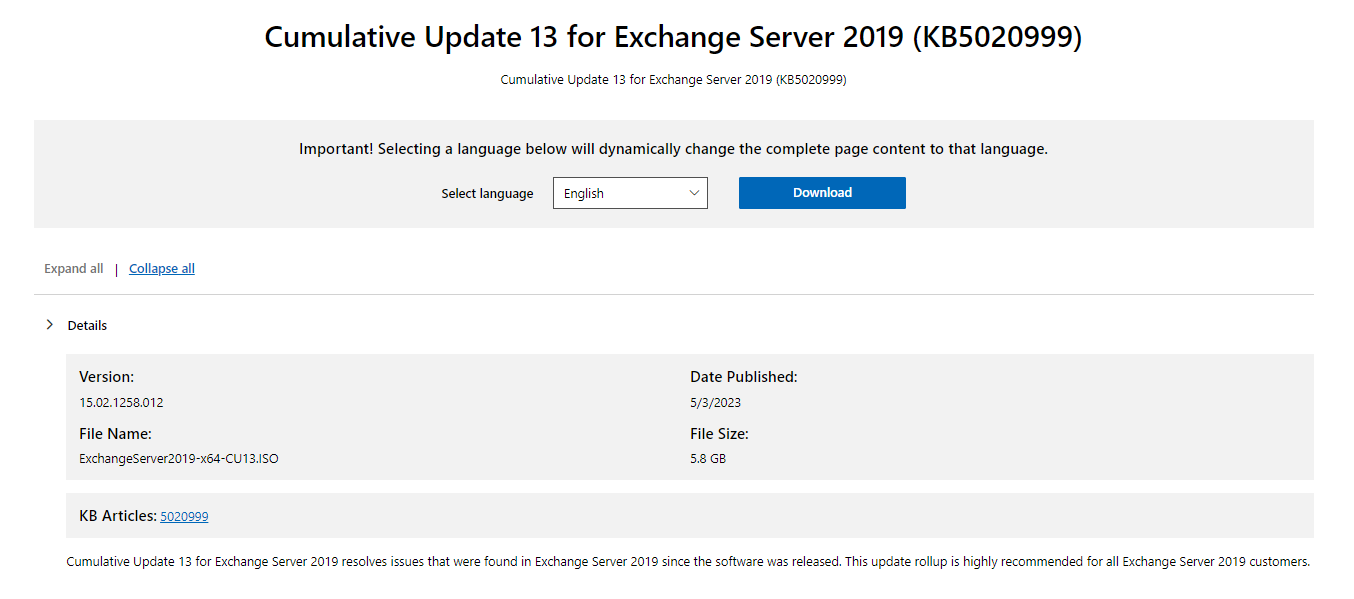Click the Important language notice text

click(673, 149)
